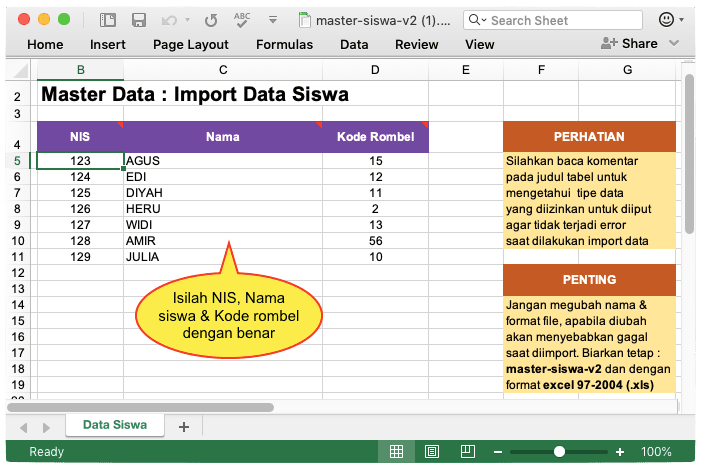703x472 pixels.
Task: Click the vertical scrollbar thumb
Action: 690,154
